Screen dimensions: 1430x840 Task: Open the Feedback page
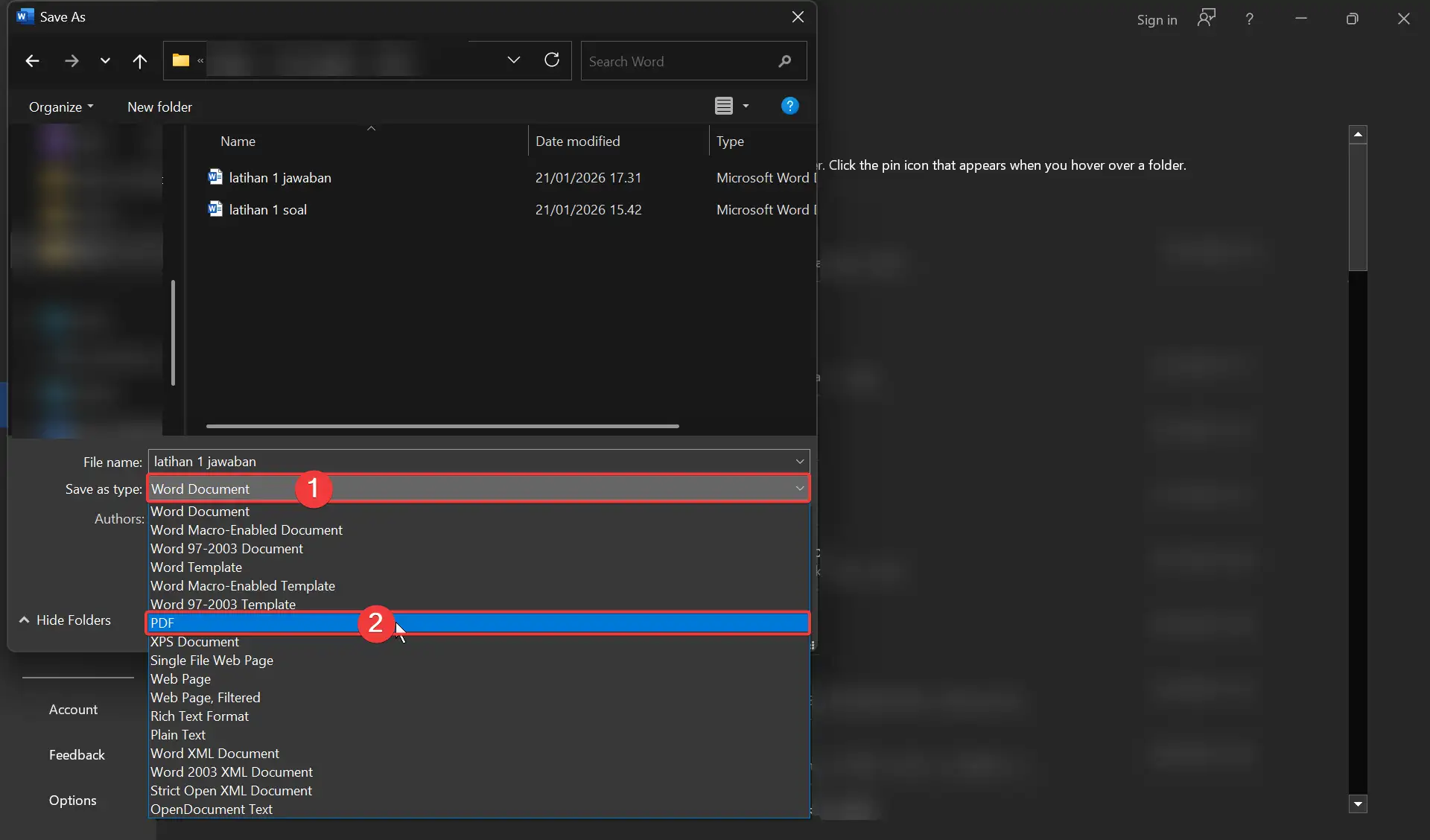[x=77, y=754]
